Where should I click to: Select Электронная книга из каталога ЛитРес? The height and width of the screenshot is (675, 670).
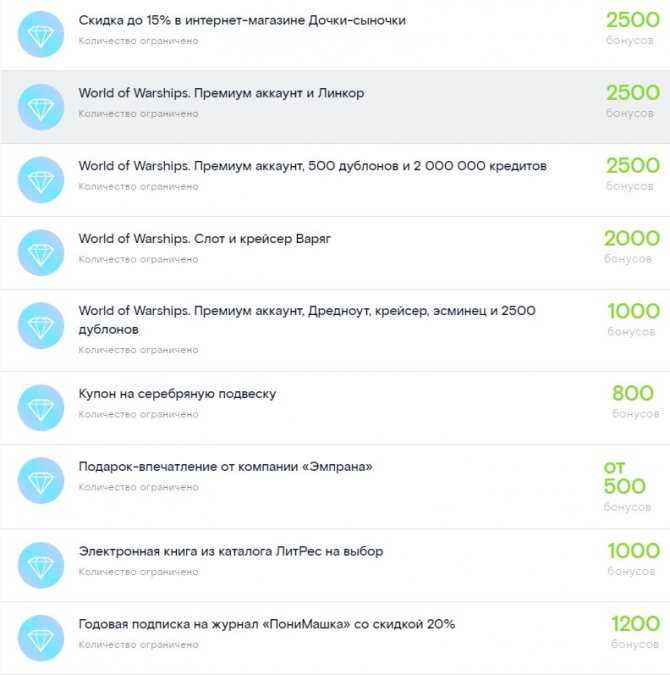(x=231, y=551)
